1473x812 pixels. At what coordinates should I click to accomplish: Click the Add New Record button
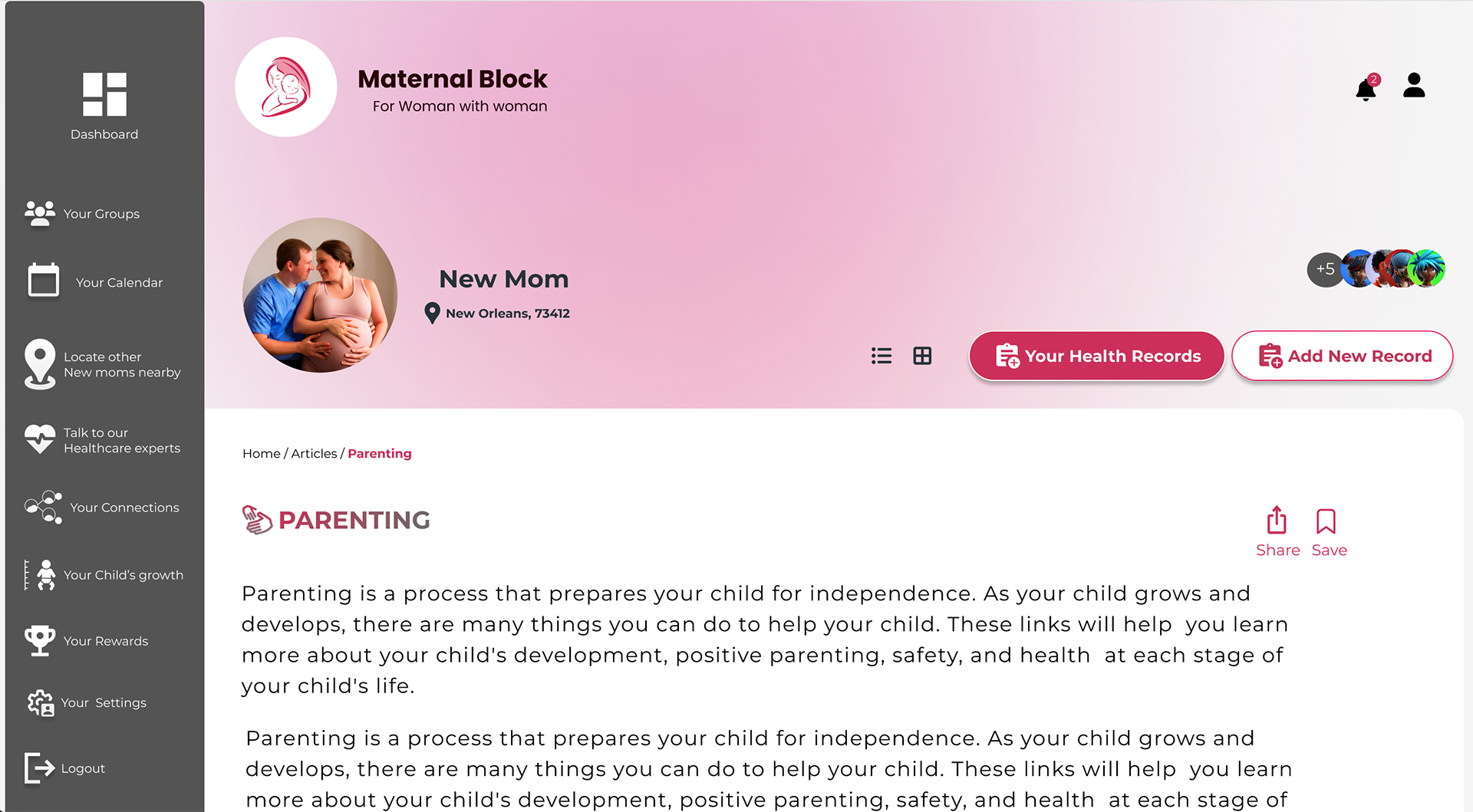[1342, 356]
